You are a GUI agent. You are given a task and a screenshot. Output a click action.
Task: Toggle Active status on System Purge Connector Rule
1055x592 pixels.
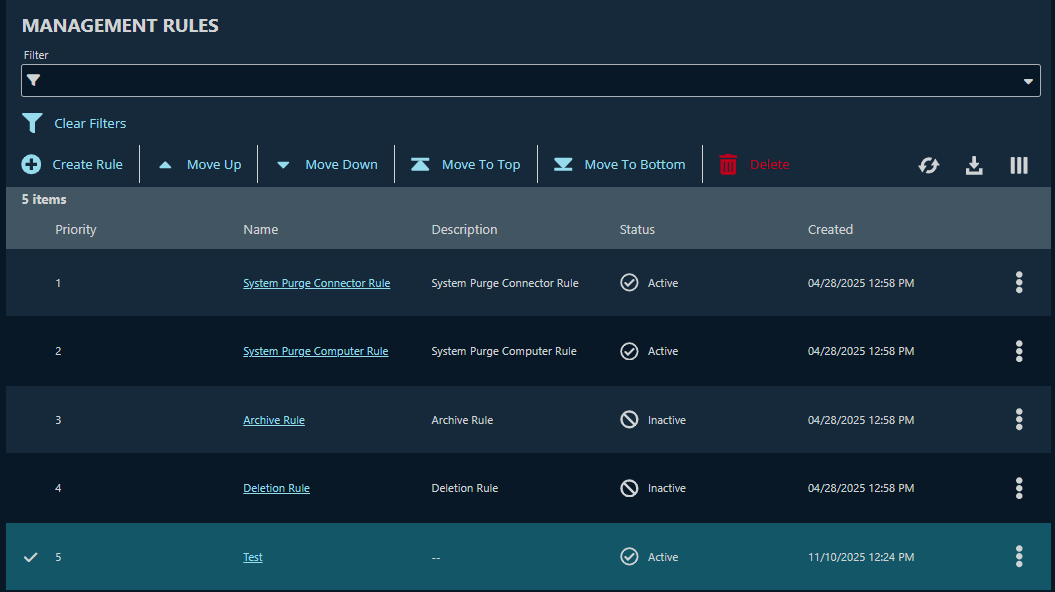629,282
